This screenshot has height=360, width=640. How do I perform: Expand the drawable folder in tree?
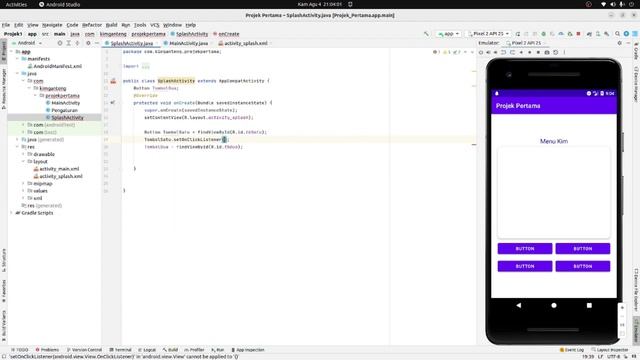point(23,154)
